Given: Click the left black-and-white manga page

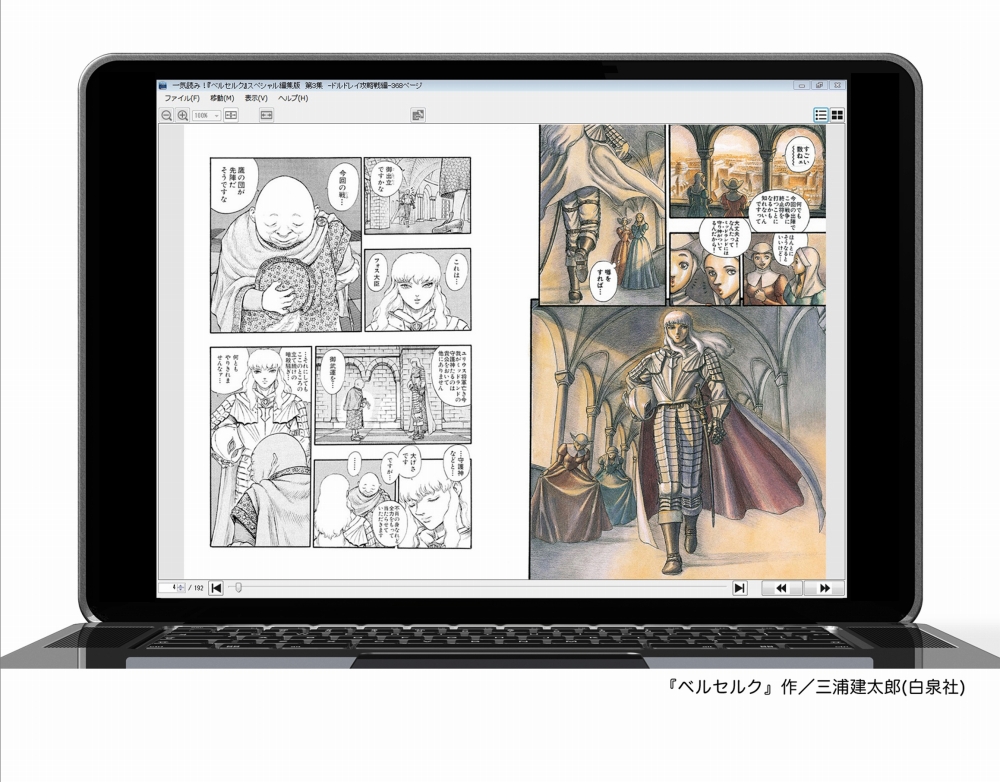Looking at the screenshot, I should (x=340, y=352).
